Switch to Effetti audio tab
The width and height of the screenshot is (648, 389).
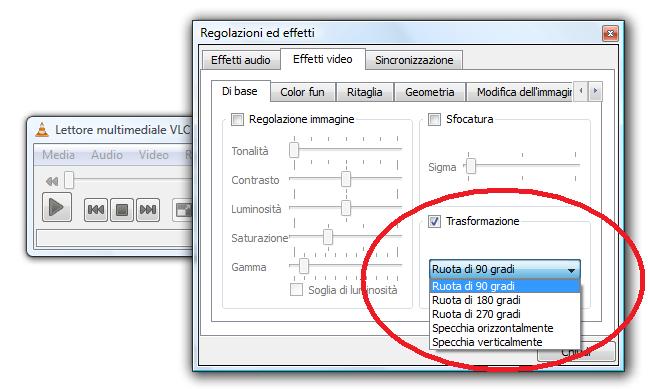[x=241, y=60]
